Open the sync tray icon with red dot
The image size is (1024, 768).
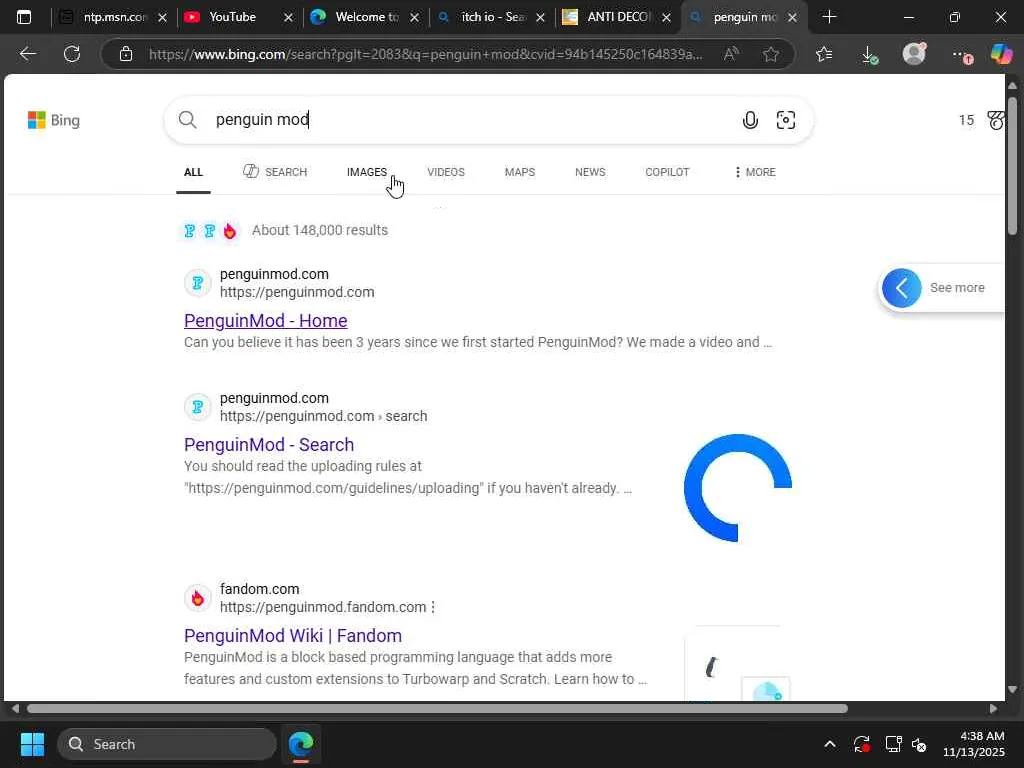tap(861, 744)
